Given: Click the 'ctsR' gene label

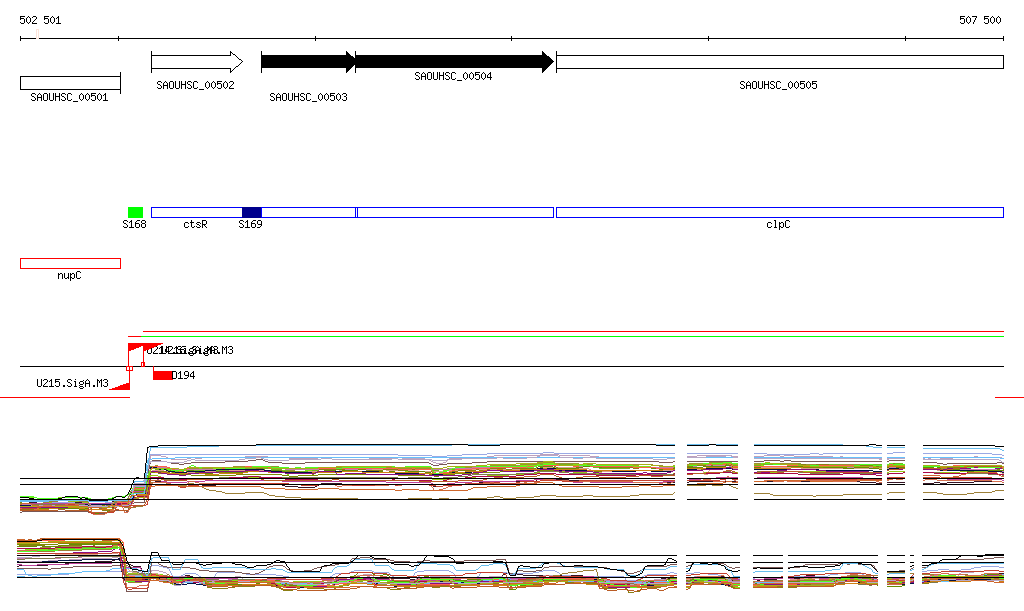Looking at the screenshot, I should click(195, 225).
